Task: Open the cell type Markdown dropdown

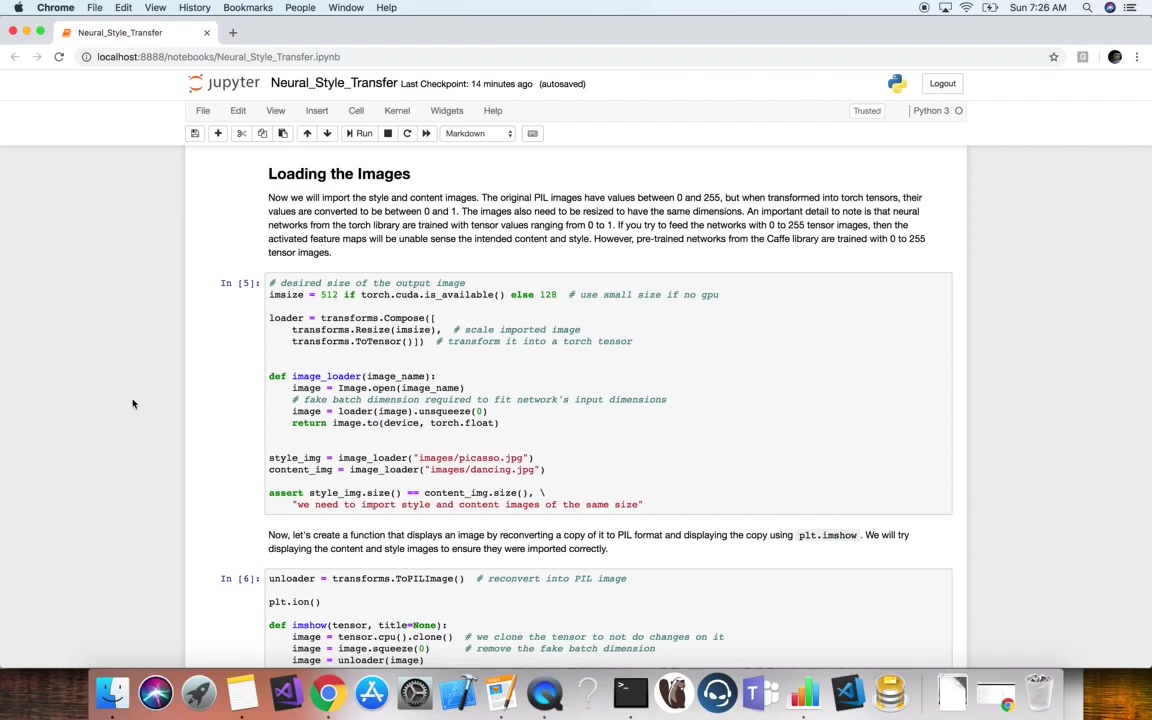Action: 478,134
